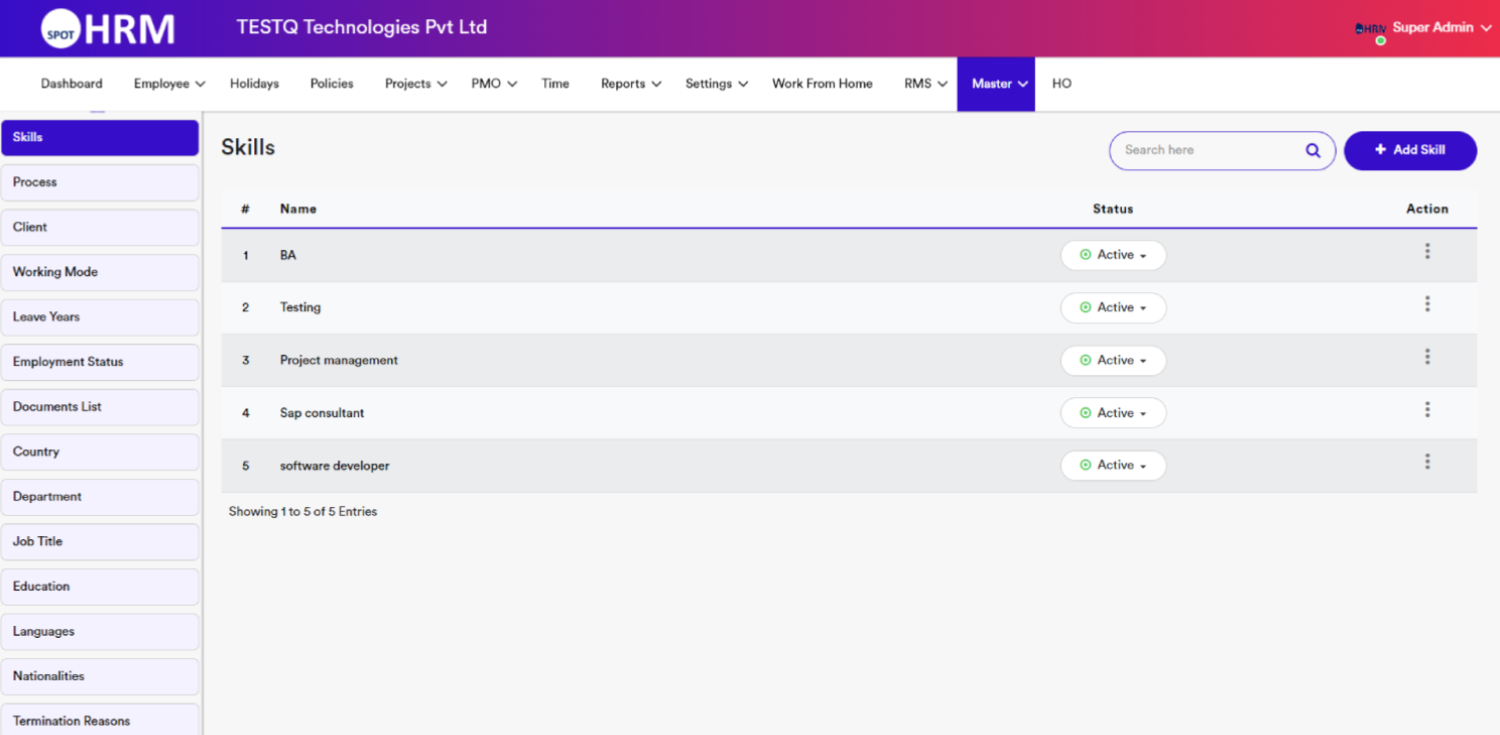The height and width of the screenshot is (735, 1500).
Task: Click action dots for Sap consultant
Action: click(1427, 410)
